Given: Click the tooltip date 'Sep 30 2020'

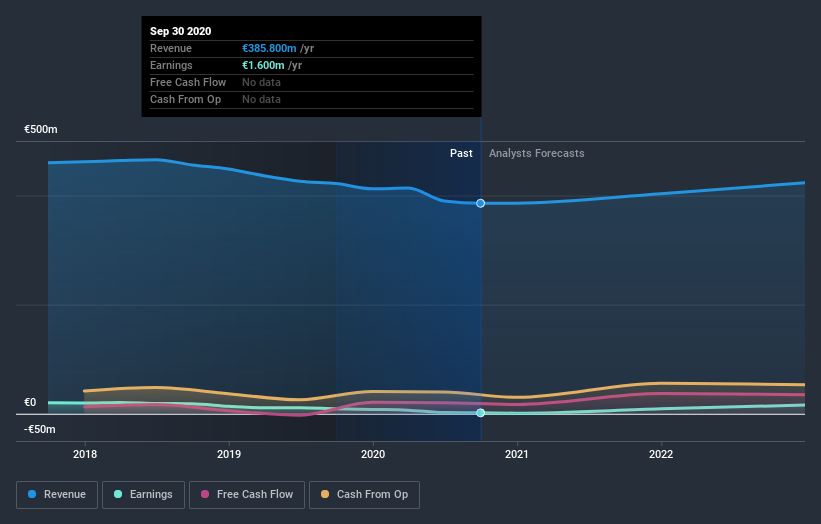Looking at the screenshot, I should [181, 31].
